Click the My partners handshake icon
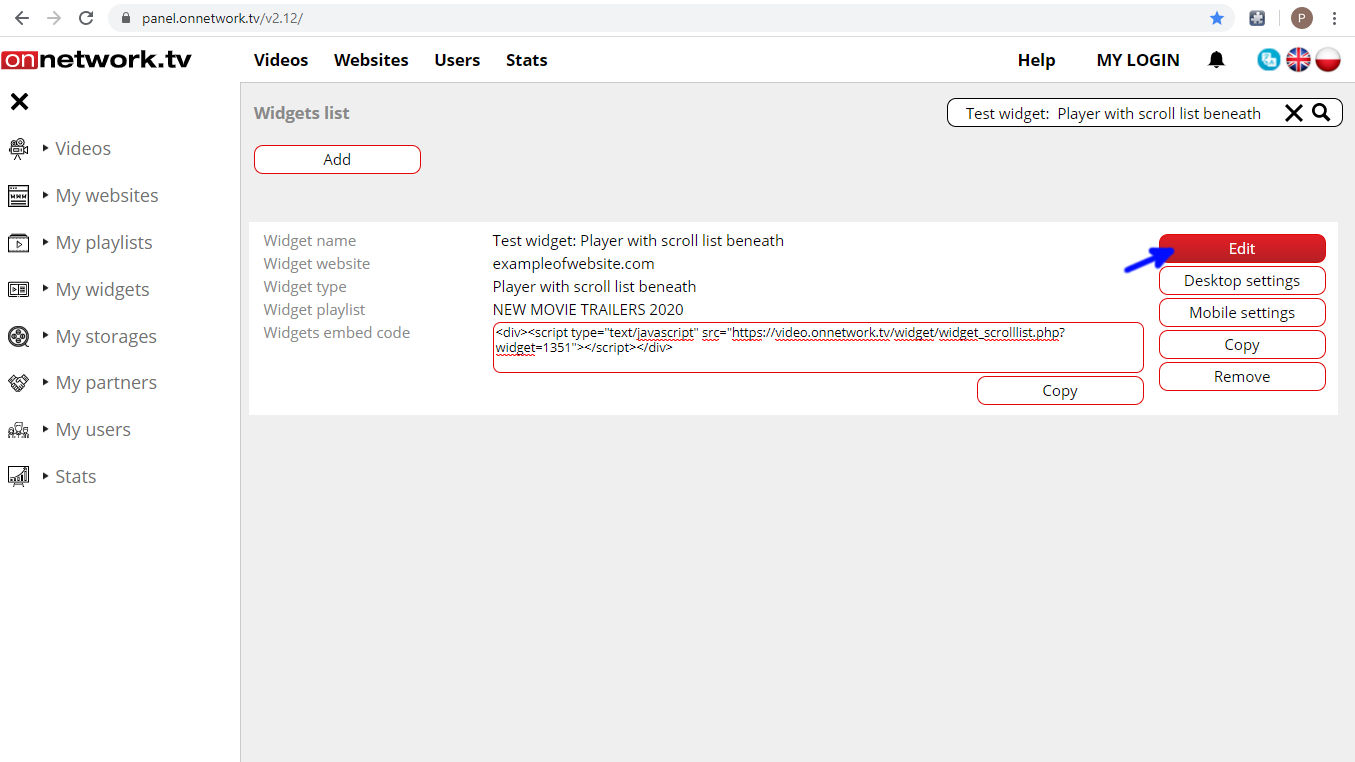The width and height of the screenshot is (1355, 762). pos(18,383)
